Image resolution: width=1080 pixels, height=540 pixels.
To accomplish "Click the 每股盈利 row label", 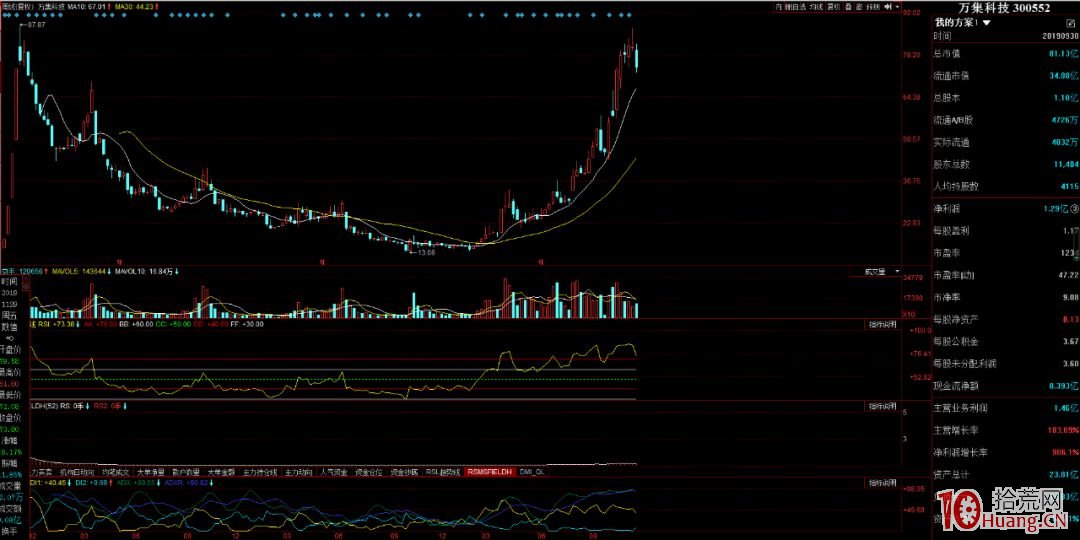I will pos(951,230).
